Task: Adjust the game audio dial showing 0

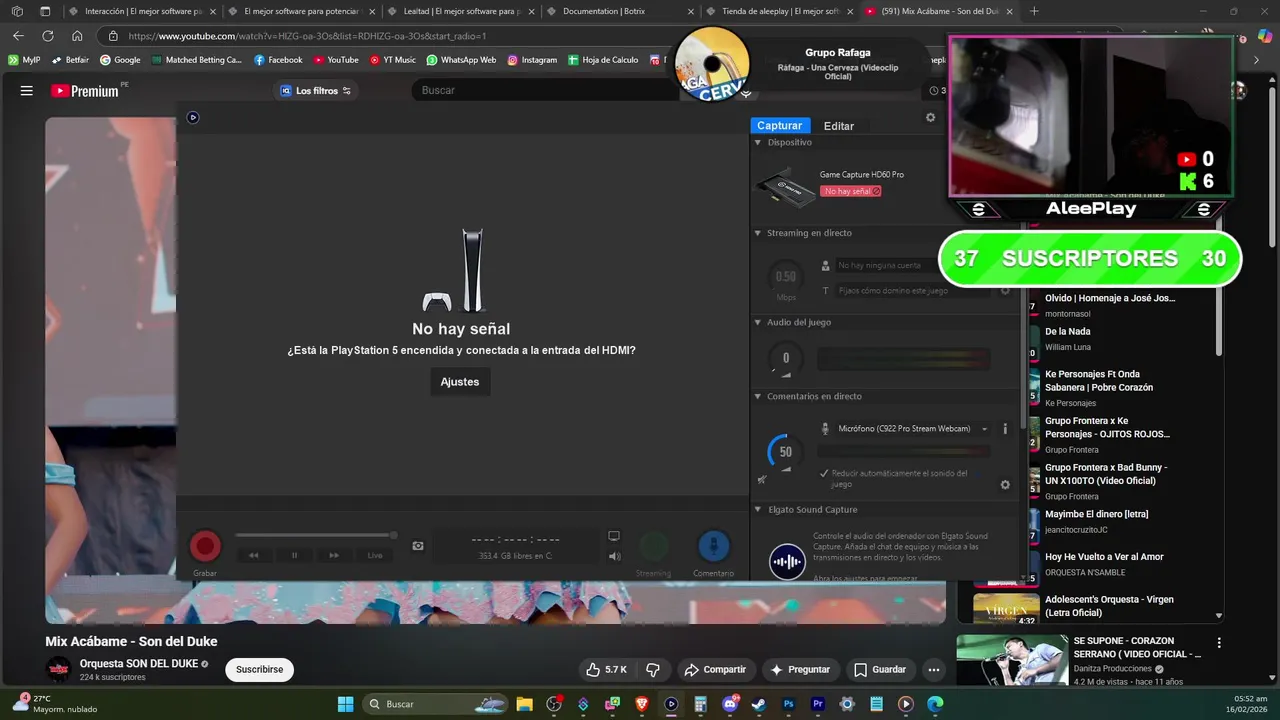Action: tap(786, 358)
